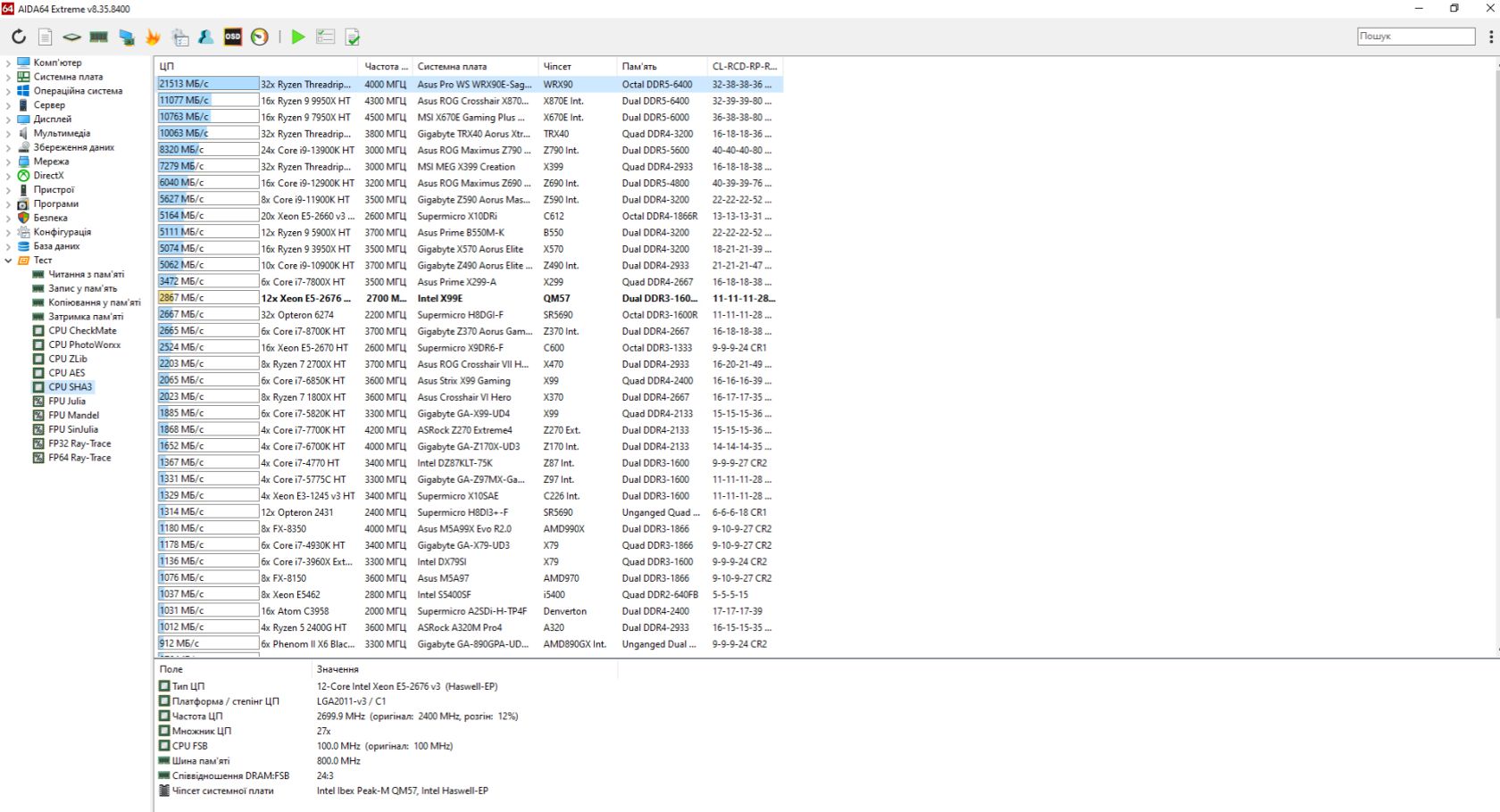The height and width of the screenshot is (812, 1500).
Task: Click the settings-checklist toolbar icon beside flame
Action: tap(180, 37)
